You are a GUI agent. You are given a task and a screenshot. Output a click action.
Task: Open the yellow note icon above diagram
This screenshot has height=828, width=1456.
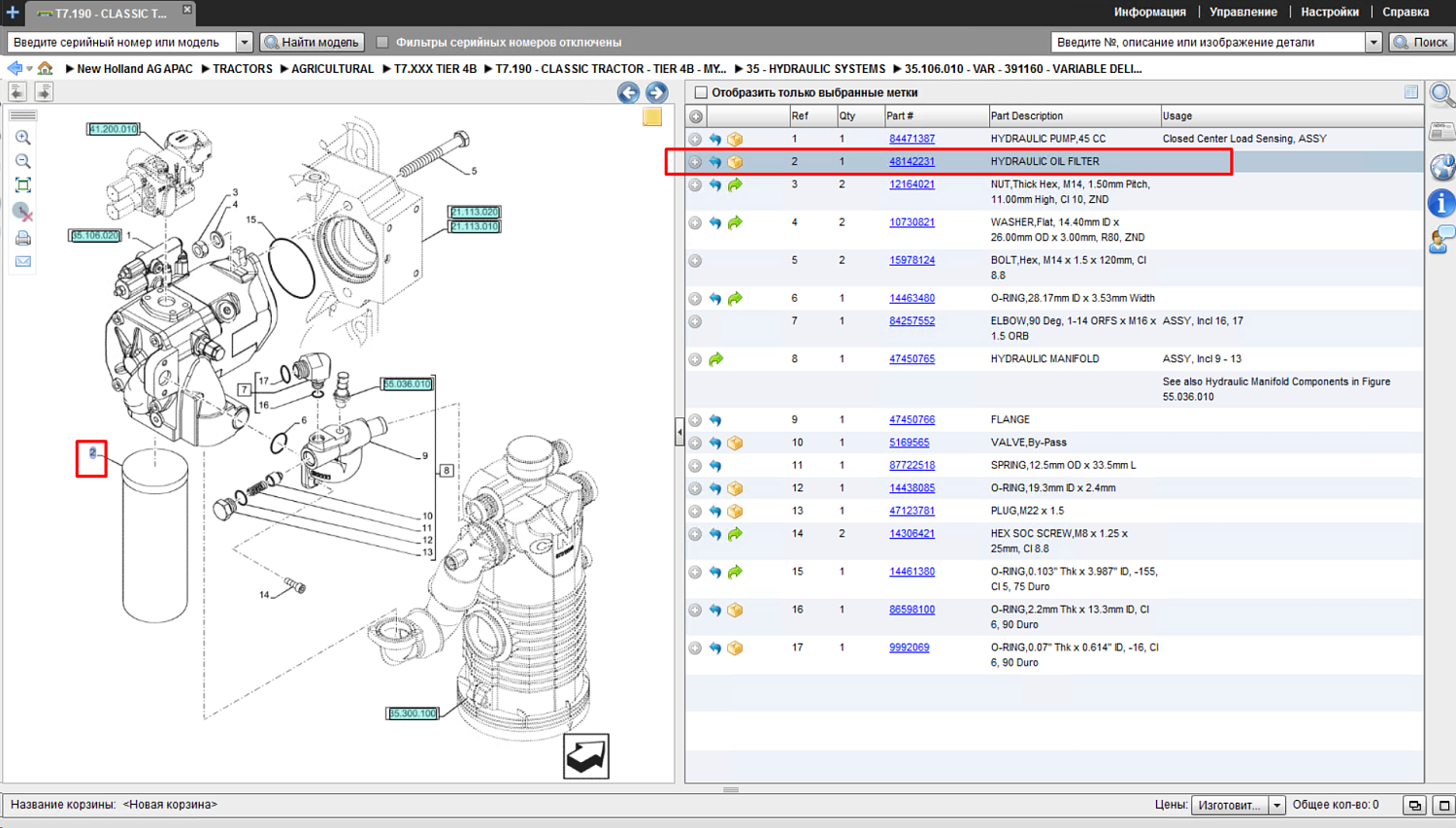[652, 116]
